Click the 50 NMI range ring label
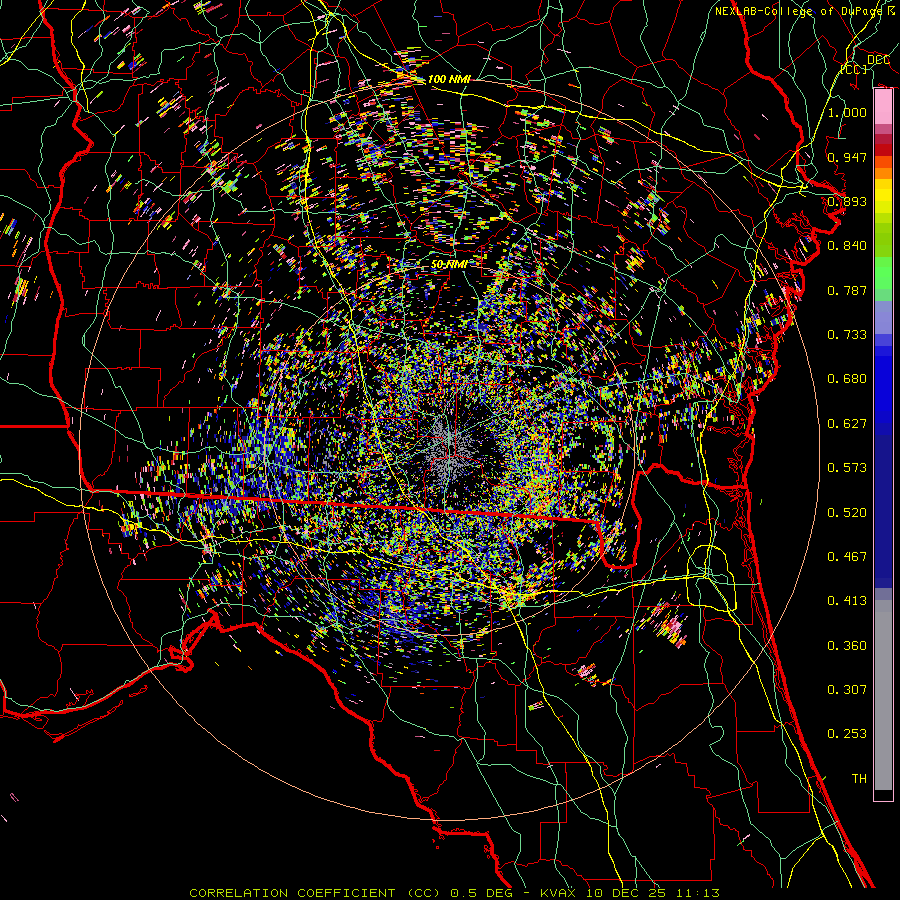The image size is (900, 900). coord(449,265)
